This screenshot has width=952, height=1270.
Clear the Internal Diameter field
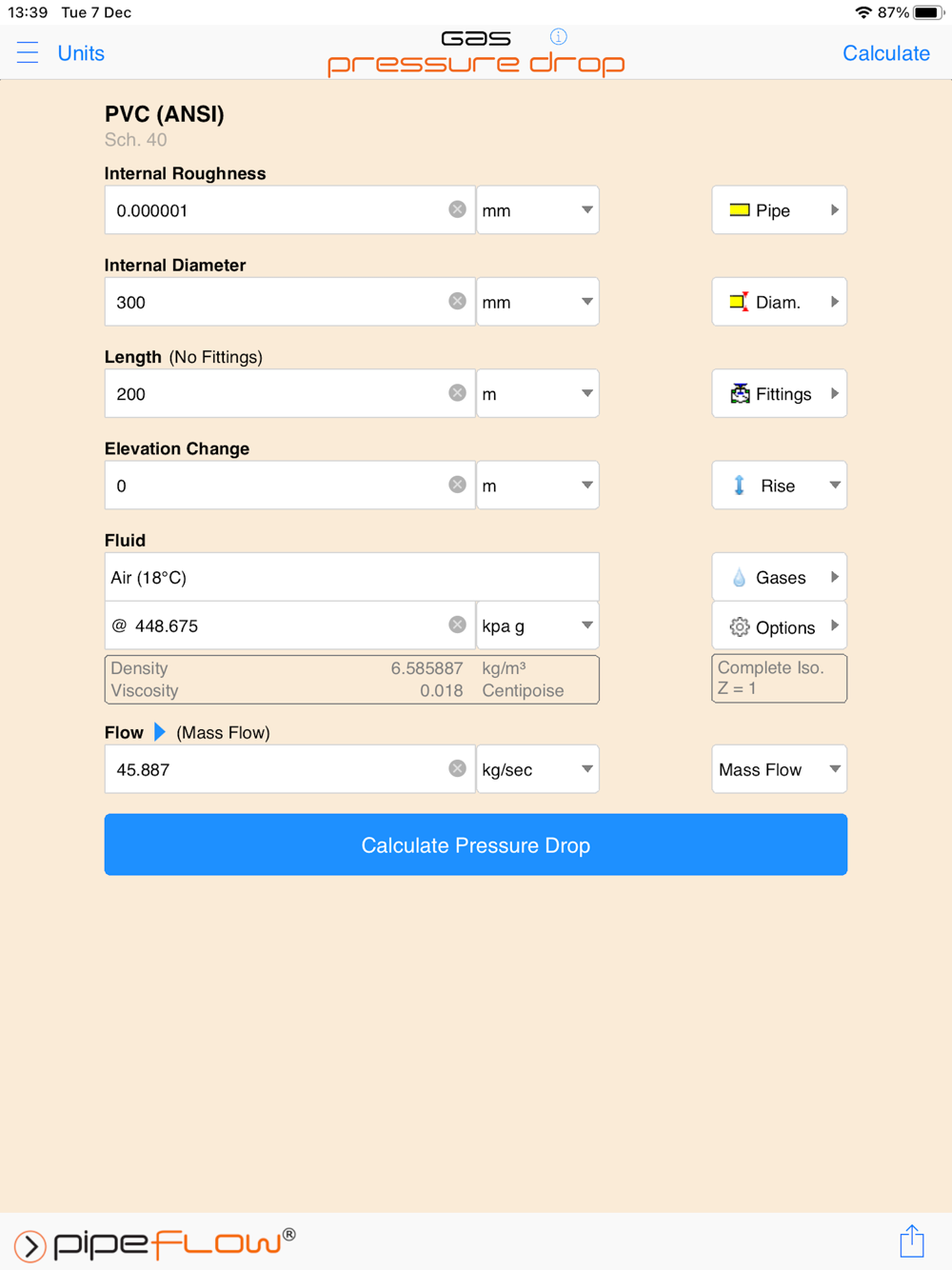pos(457,301)
